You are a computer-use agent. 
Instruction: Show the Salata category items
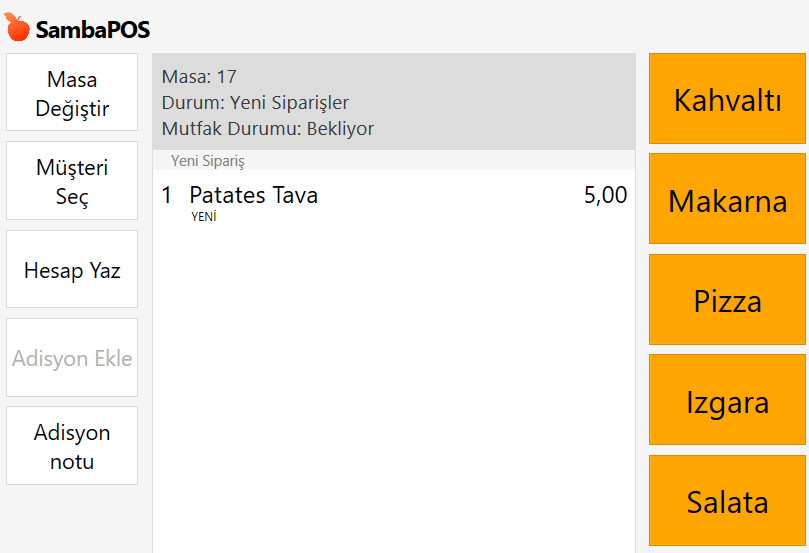click(x=727, y=501)
